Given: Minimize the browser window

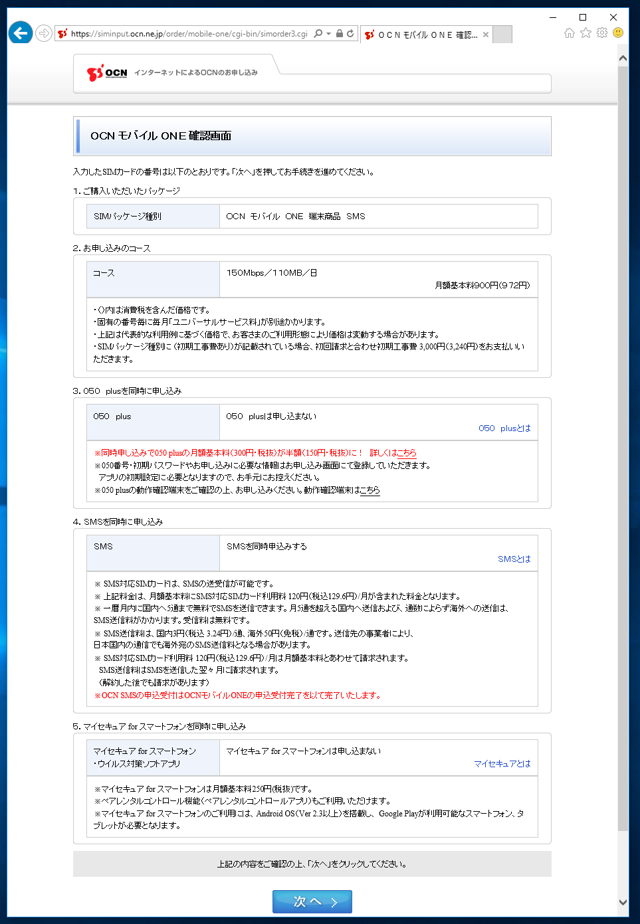Looking at the screenshot, I should (x=553, y=17).
